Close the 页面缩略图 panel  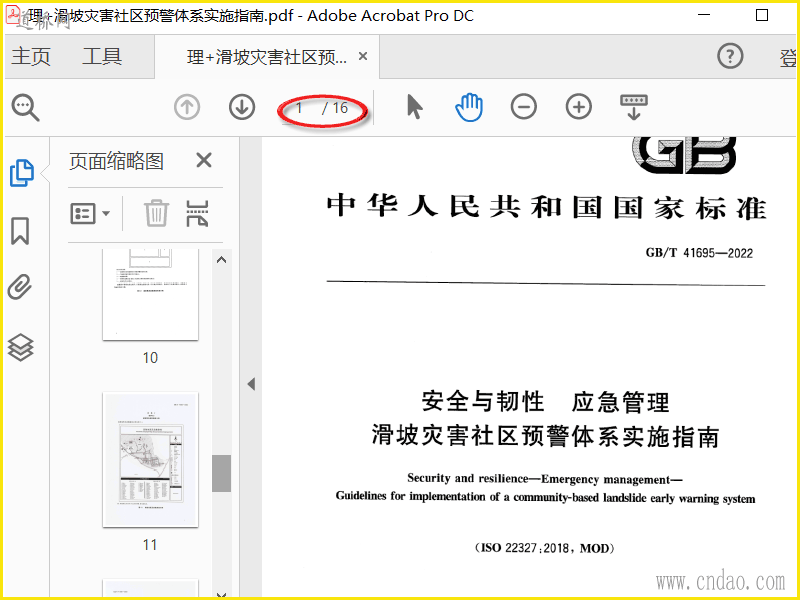(x=204, y=161)
